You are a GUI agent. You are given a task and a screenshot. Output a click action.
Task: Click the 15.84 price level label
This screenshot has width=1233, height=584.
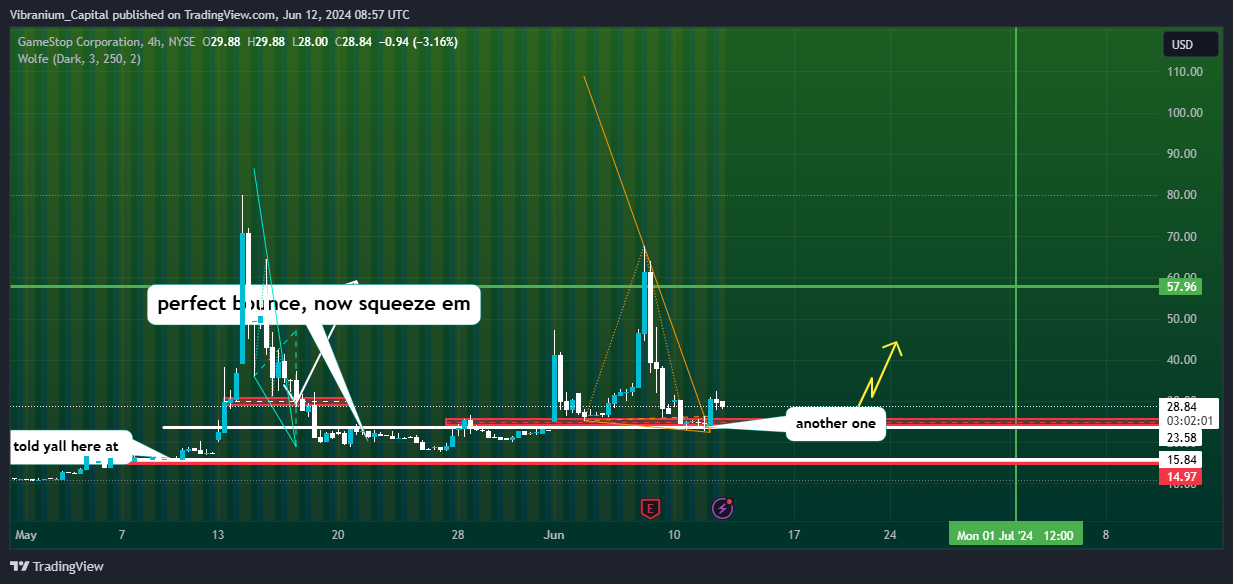(1180, 460)
